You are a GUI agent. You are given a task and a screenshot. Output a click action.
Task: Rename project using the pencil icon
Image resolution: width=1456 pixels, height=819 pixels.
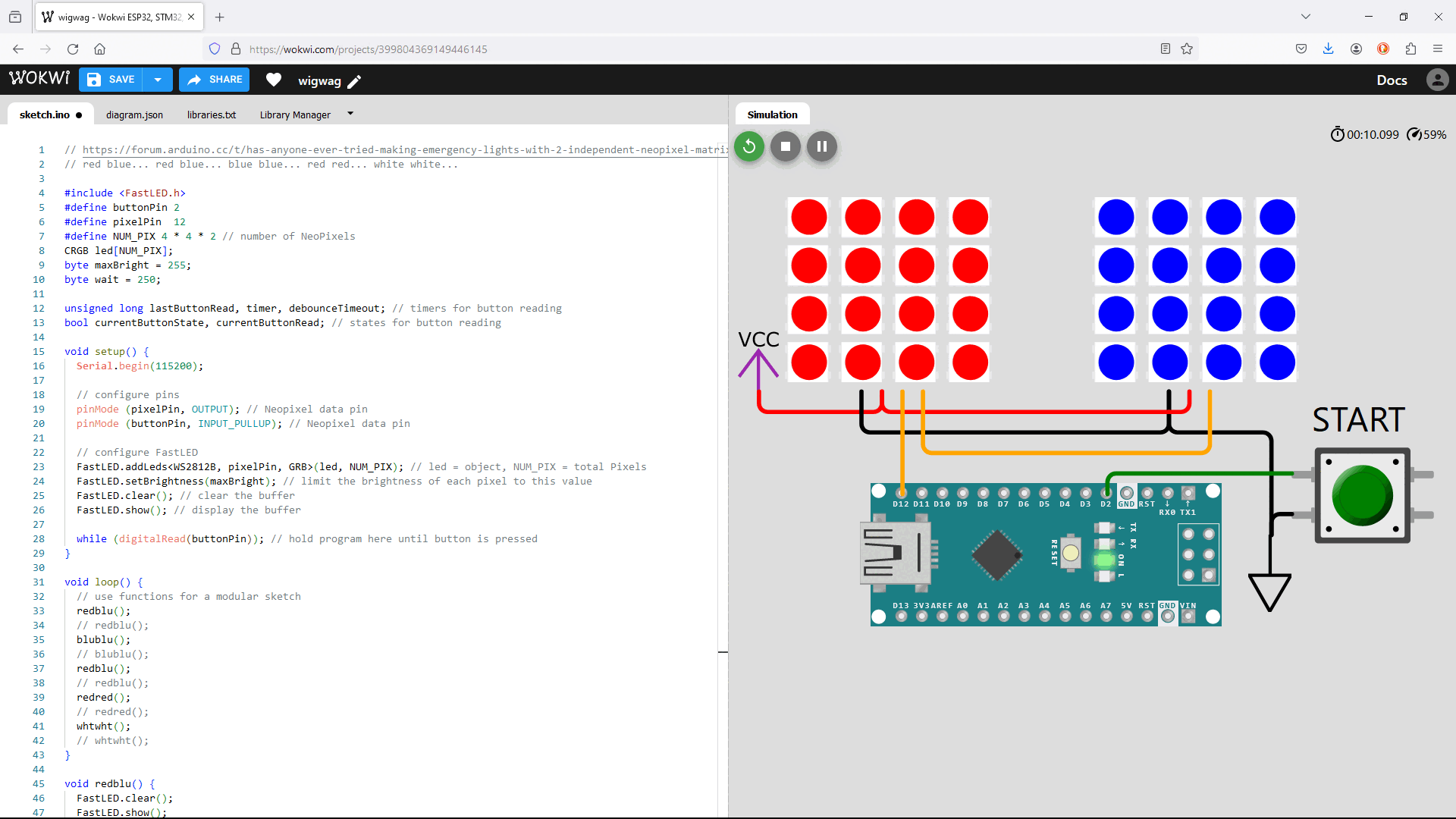point(353,81)
